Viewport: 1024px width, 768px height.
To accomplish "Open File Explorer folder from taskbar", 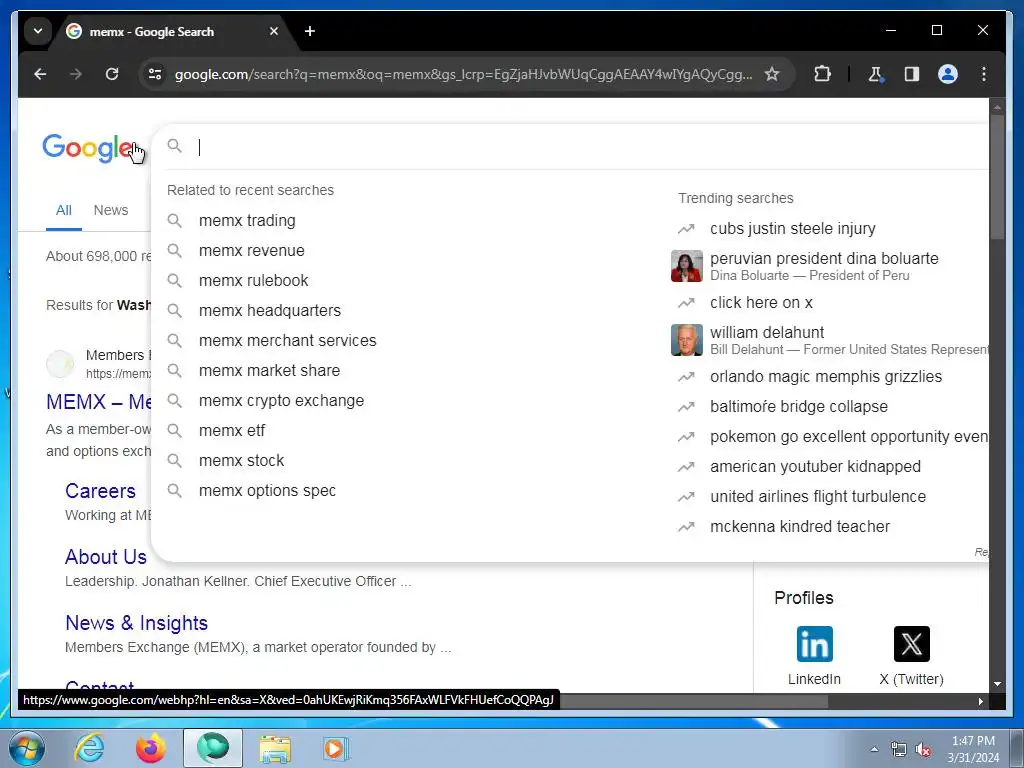I will click(275, 748).
